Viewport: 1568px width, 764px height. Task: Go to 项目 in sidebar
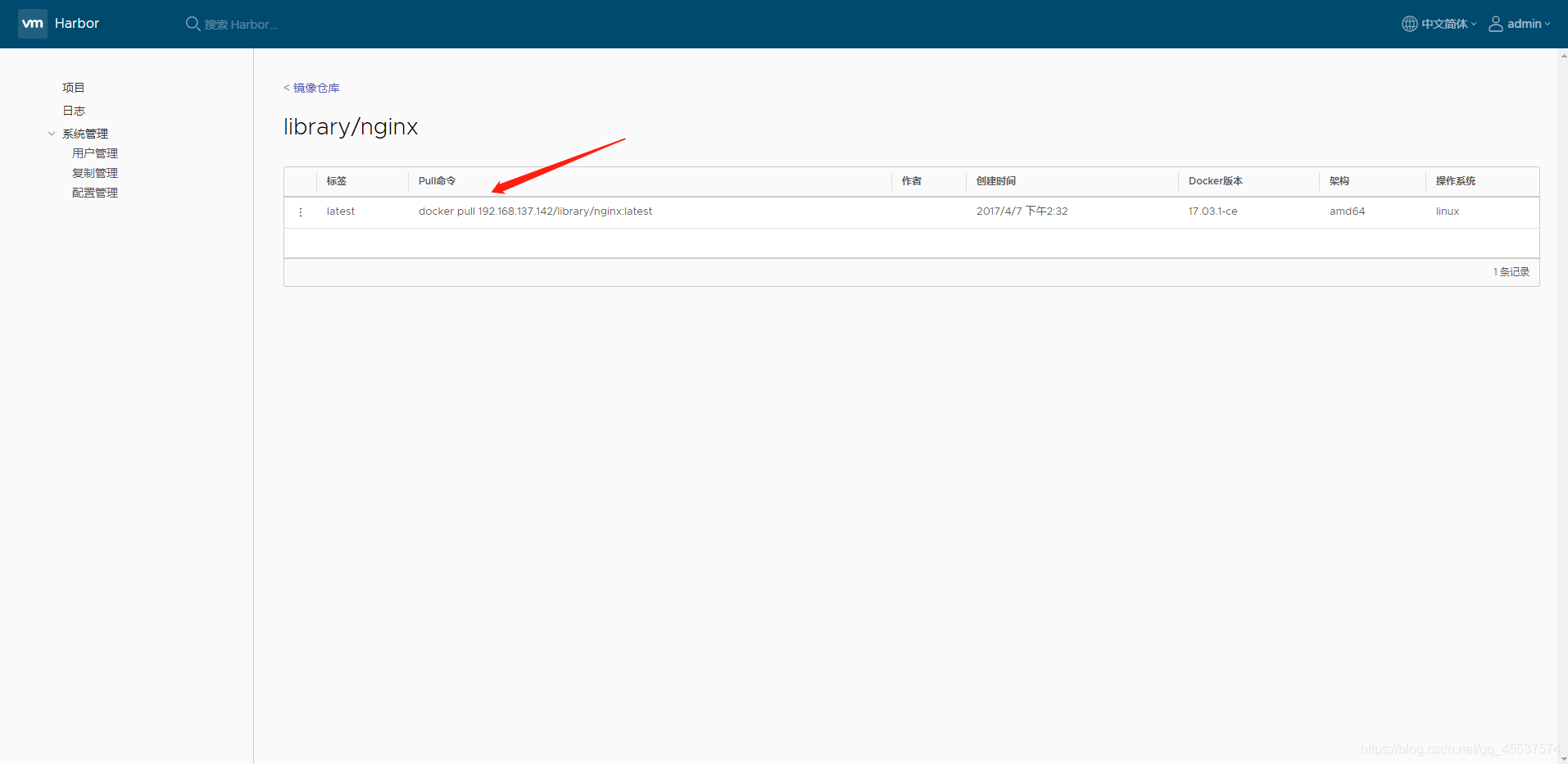[74, 88]
